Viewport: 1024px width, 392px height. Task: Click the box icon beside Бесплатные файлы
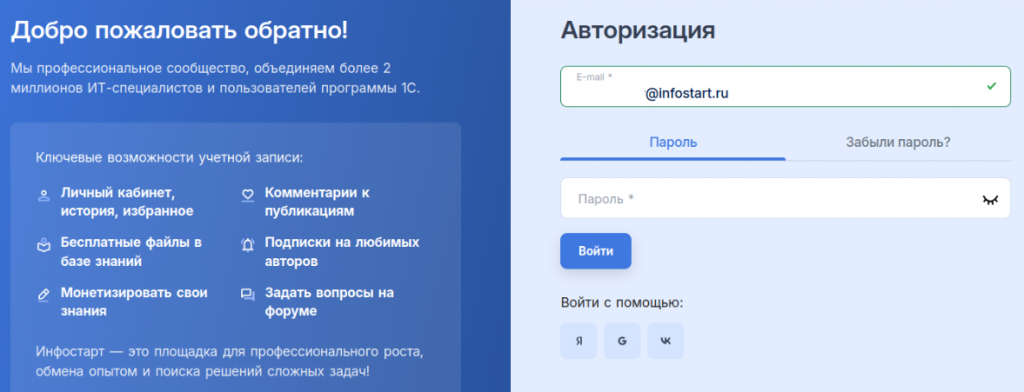pos(44,246)
